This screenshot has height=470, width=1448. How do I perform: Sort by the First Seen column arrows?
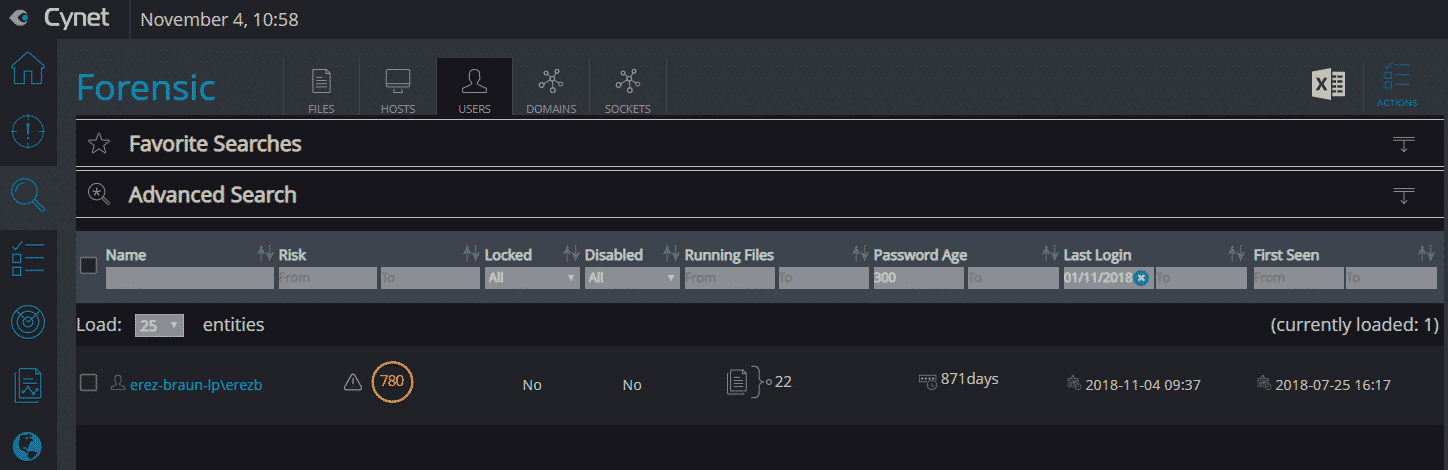click(x=1426, y=254)
